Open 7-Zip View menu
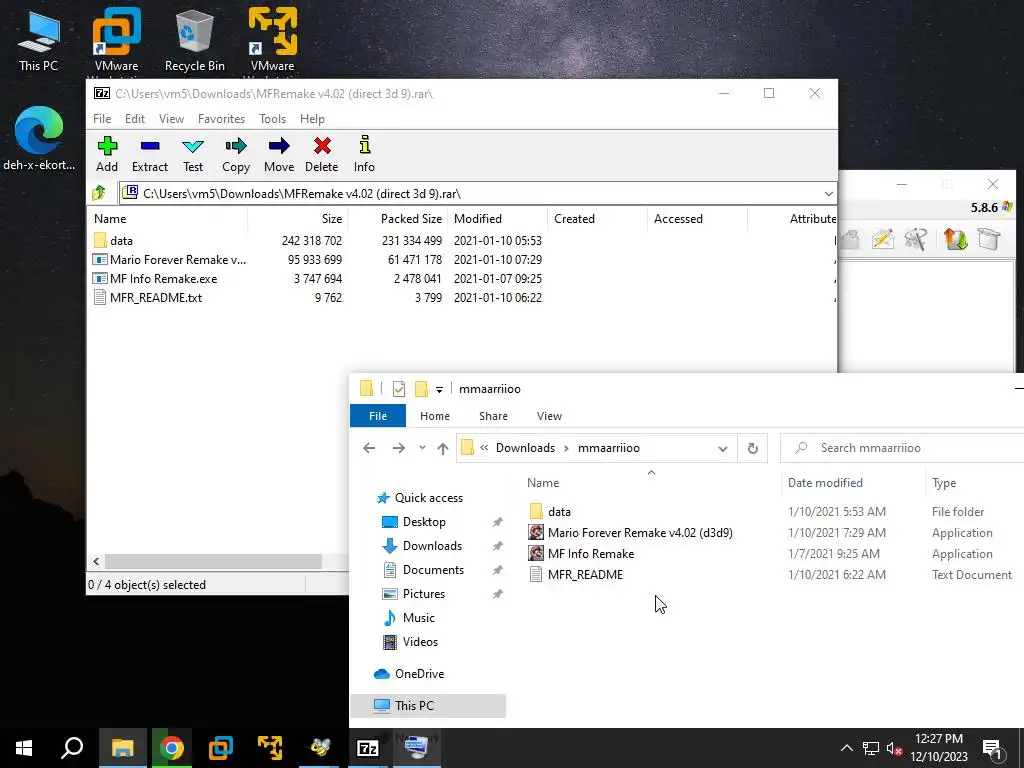 pos(171,119)
